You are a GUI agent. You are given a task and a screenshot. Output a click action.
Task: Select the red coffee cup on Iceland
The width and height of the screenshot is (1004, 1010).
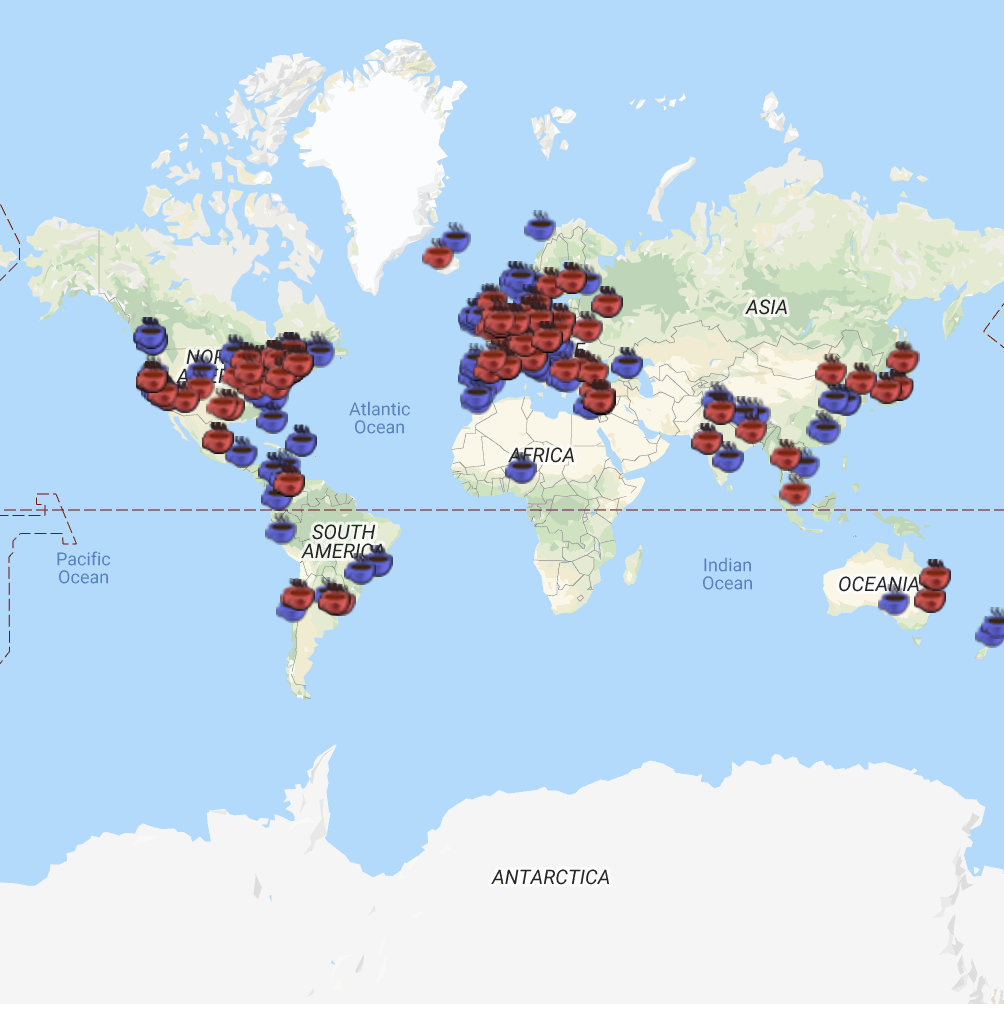438,256
